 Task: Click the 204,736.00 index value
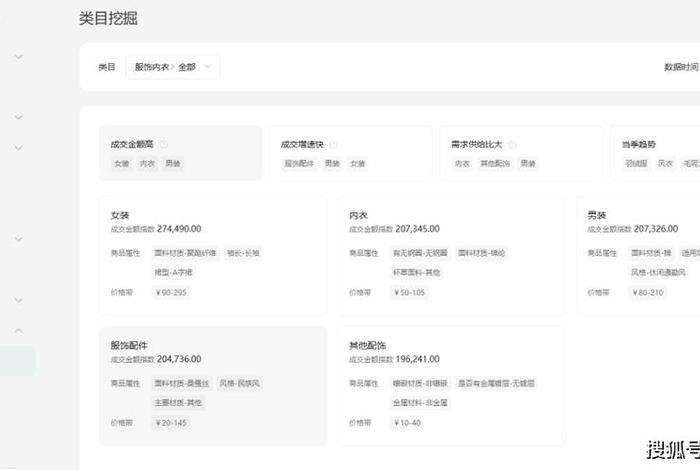pos(179,359)
